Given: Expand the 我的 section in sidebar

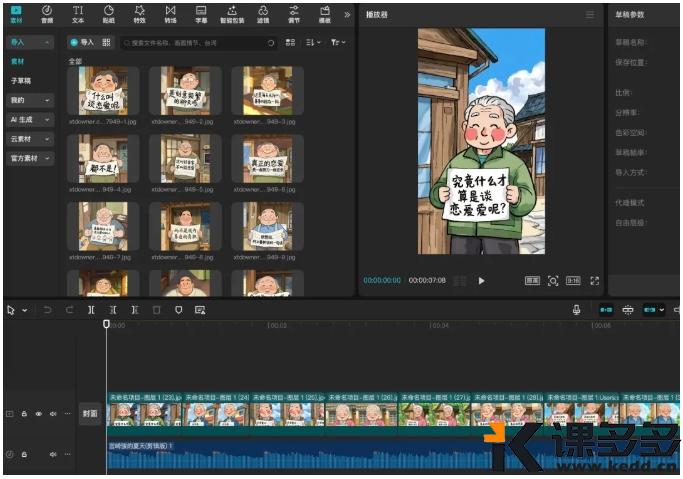Looking at the screenshot, I should coord(30,101).
